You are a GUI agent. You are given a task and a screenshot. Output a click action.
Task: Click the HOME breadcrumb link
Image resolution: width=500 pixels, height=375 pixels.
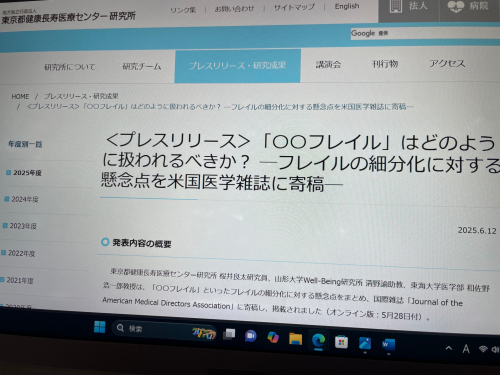[x=20, y=97]
